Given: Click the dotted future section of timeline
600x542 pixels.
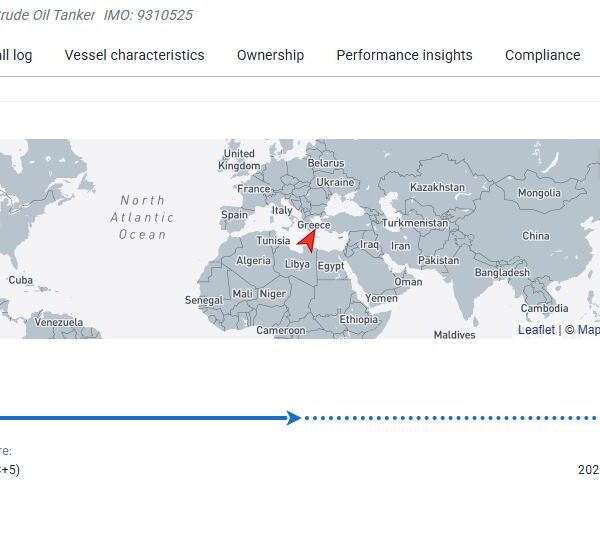Looking at the screenshot, I should [x=450, y=418].
